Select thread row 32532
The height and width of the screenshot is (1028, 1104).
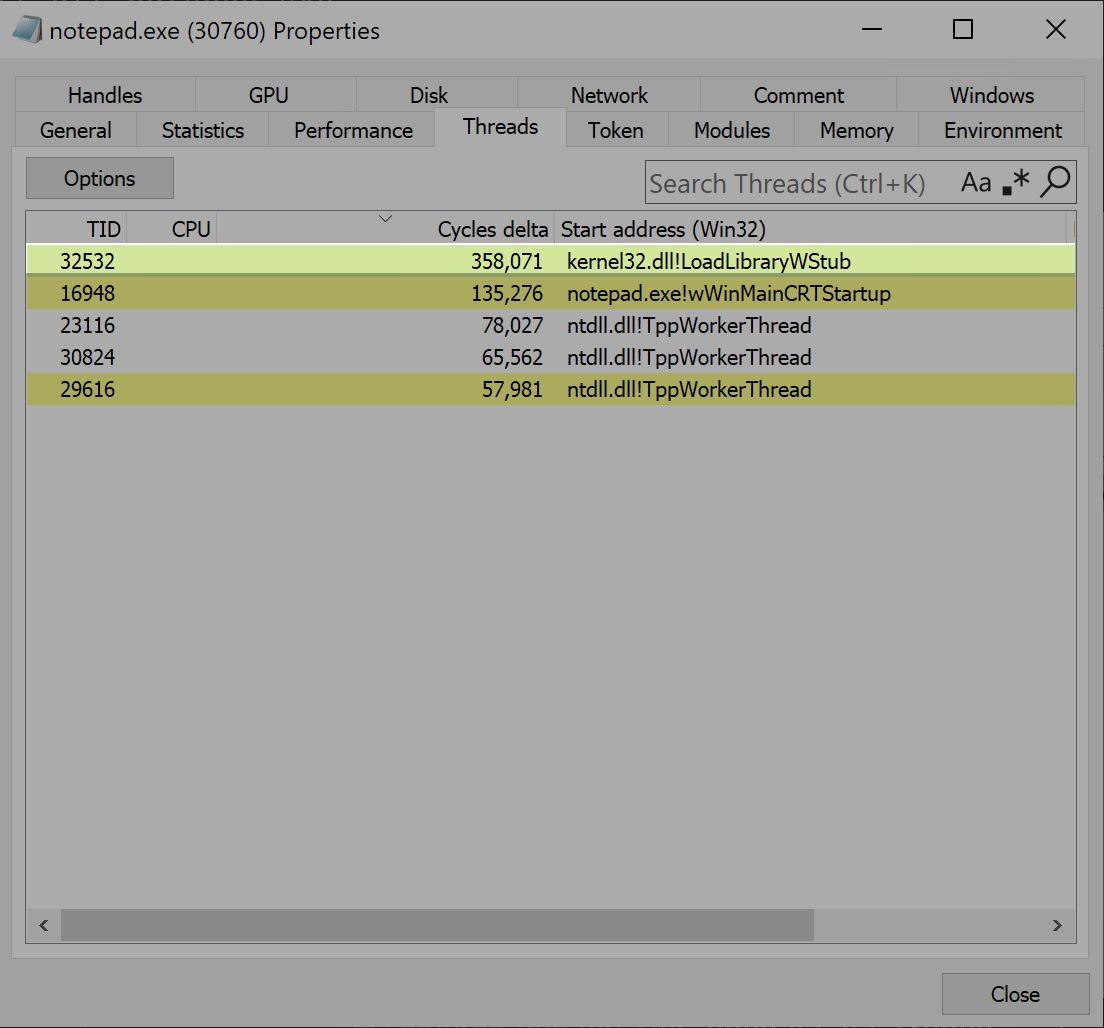551,261
